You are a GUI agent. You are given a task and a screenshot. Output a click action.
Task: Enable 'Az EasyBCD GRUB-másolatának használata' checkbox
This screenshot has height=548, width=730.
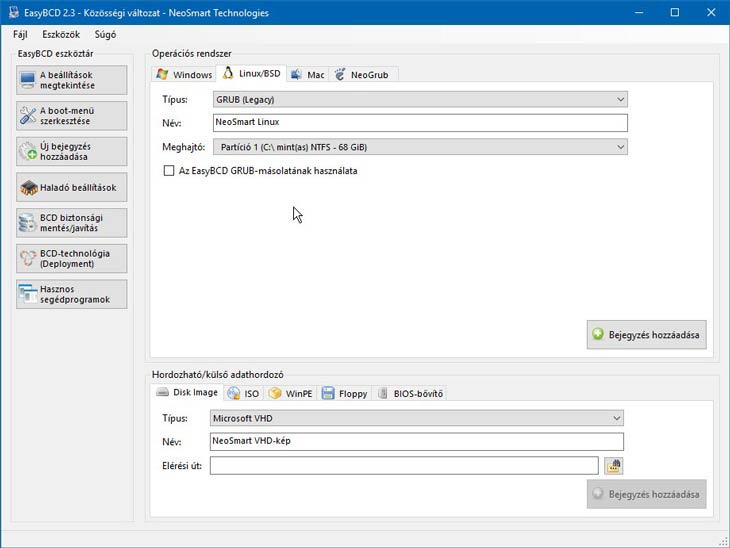coord(169,171)
